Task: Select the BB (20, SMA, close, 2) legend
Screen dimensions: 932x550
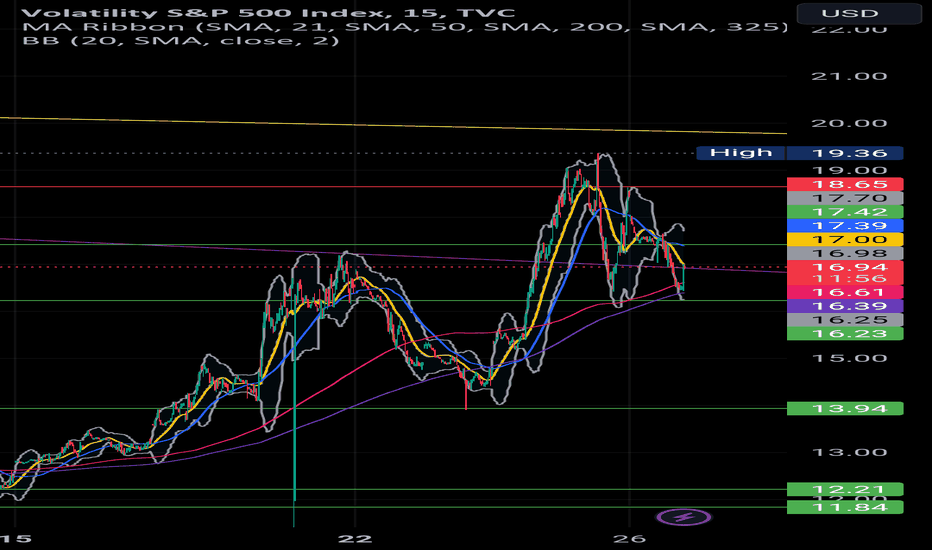Action: (181, 40)
